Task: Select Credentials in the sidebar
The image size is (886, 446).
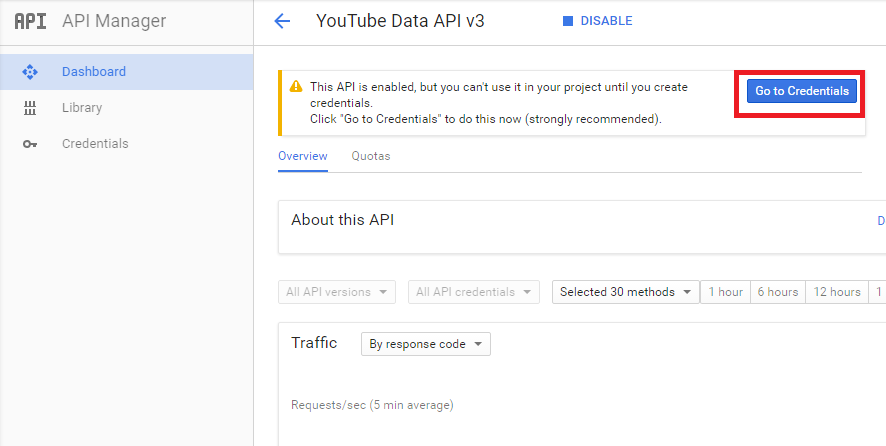Action: point(95,144)
